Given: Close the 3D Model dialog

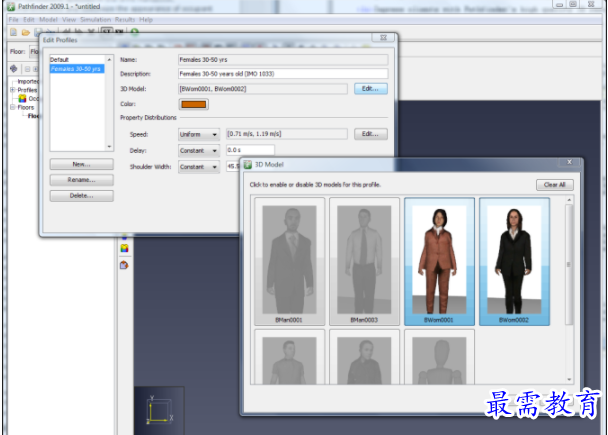Looking at the screenshot, I should tap(571, 164).
